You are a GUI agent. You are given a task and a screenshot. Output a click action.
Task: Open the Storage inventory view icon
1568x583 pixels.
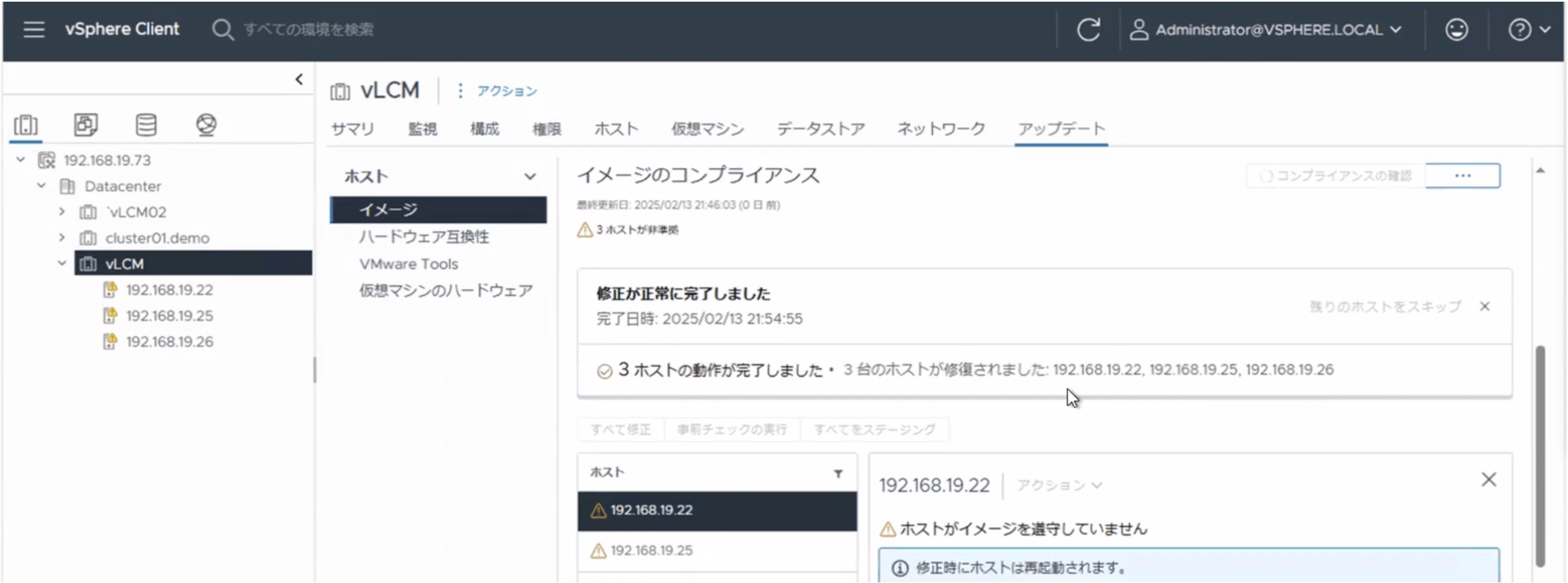(x=146, y=126)
